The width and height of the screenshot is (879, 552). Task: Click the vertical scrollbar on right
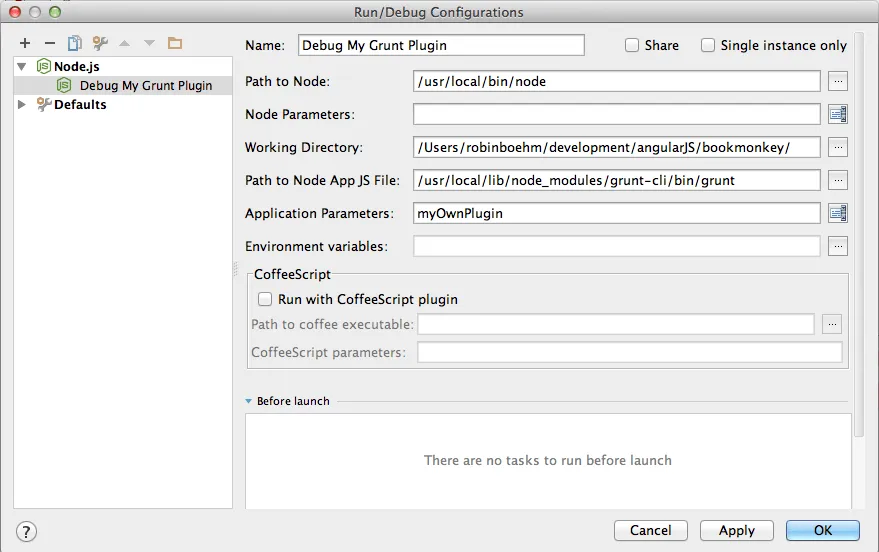[x=859, y=235]
